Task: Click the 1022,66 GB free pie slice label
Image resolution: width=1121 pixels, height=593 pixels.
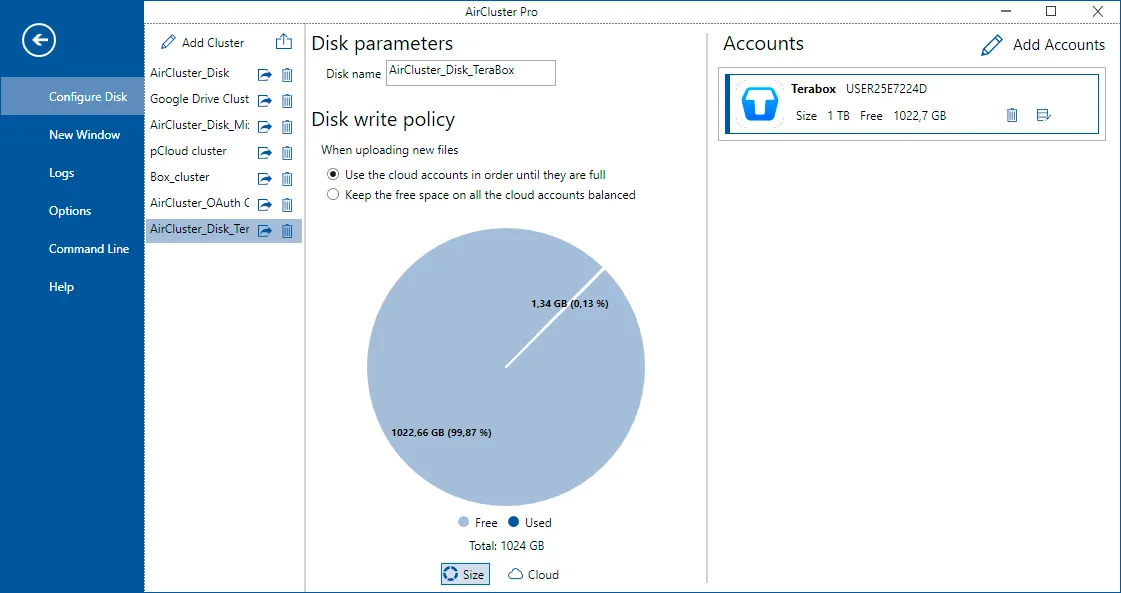Action: [x=441, y=433]
